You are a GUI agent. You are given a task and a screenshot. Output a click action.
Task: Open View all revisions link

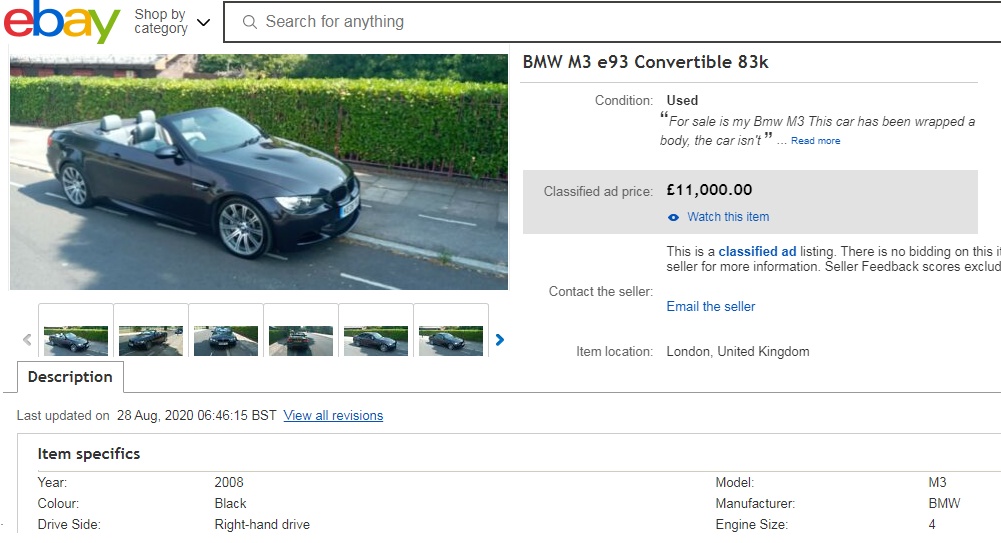333,416
